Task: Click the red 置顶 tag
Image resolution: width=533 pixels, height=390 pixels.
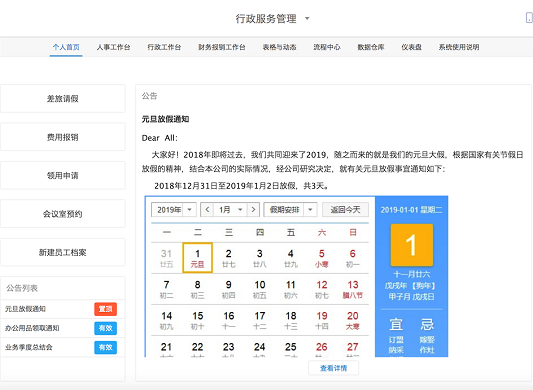Action: (x=105, y=309)
